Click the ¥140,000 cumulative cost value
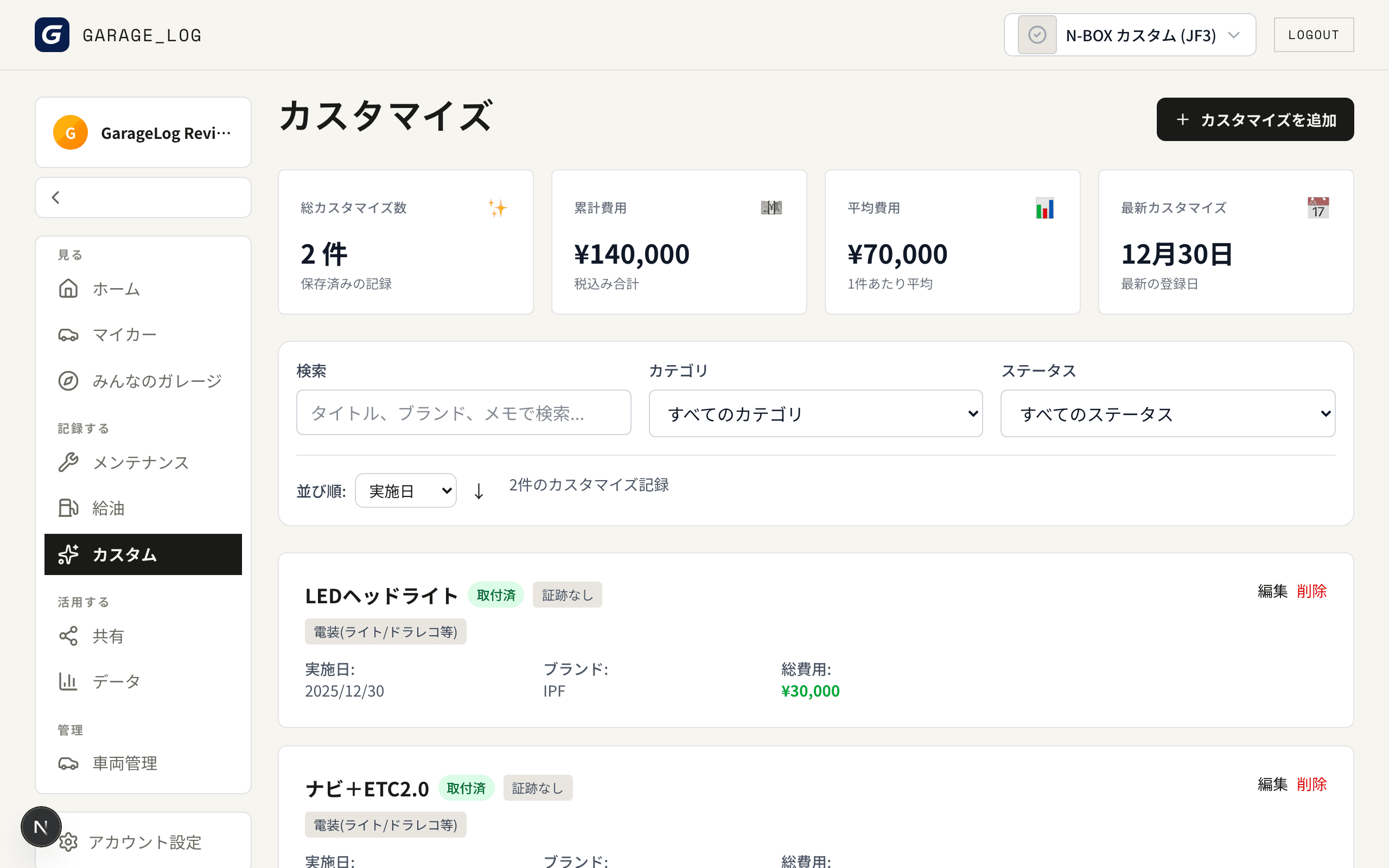This screenshot has width=1389, height=868. (632, 254)
